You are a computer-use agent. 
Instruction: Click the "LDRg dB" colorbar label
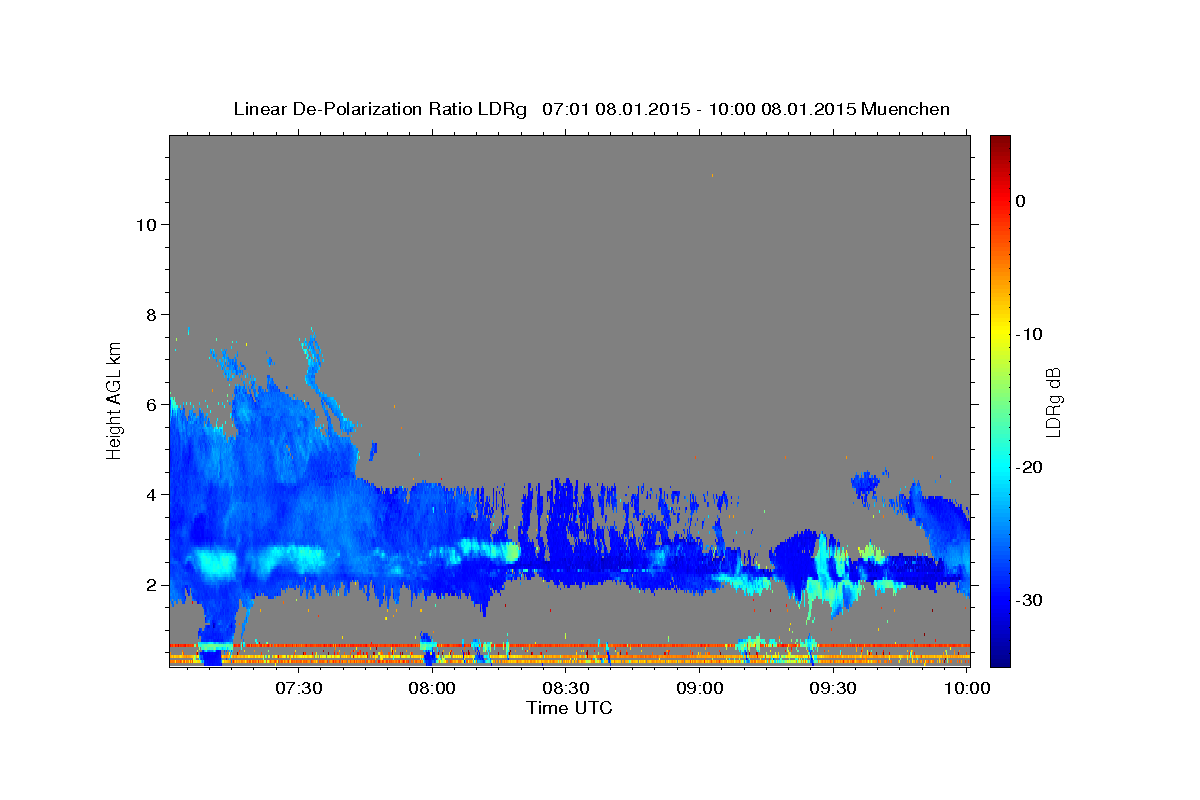(x=1052, y=401)
